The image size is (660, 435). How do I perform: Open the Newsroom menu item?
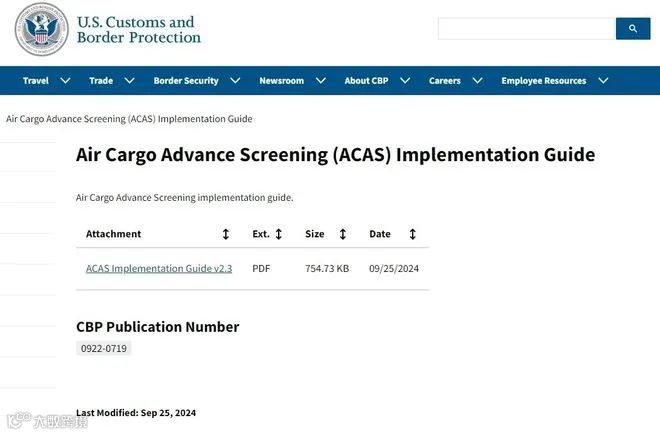click(x=282, y=80)
